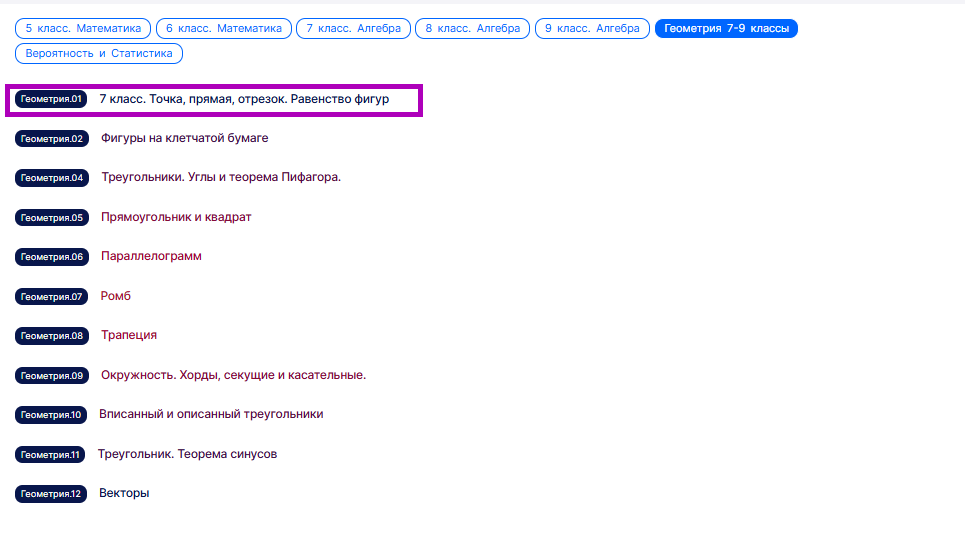Open topic Точка, прямая, отрезок. Равенство фигур
Screen dimensions: 965x536
[244, 99]
